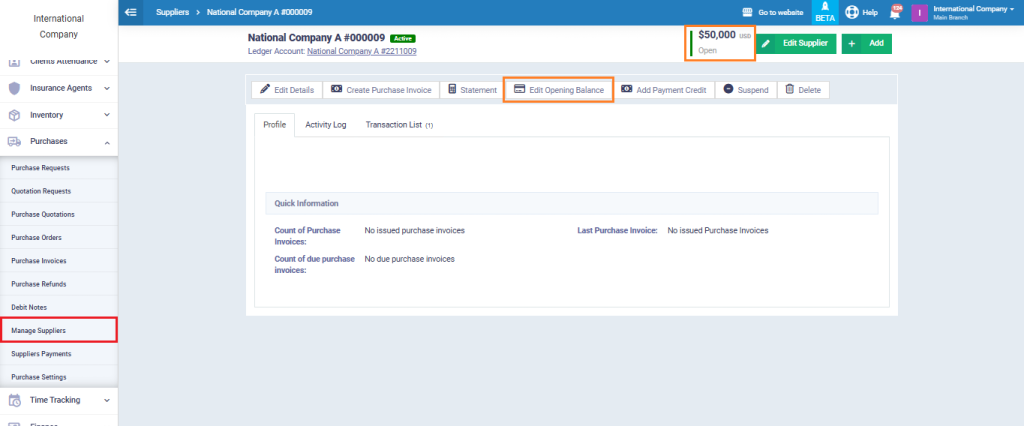Click the Time Tracking calendar icon
This screenshot has width=1024, height=426.
point(14,400)
